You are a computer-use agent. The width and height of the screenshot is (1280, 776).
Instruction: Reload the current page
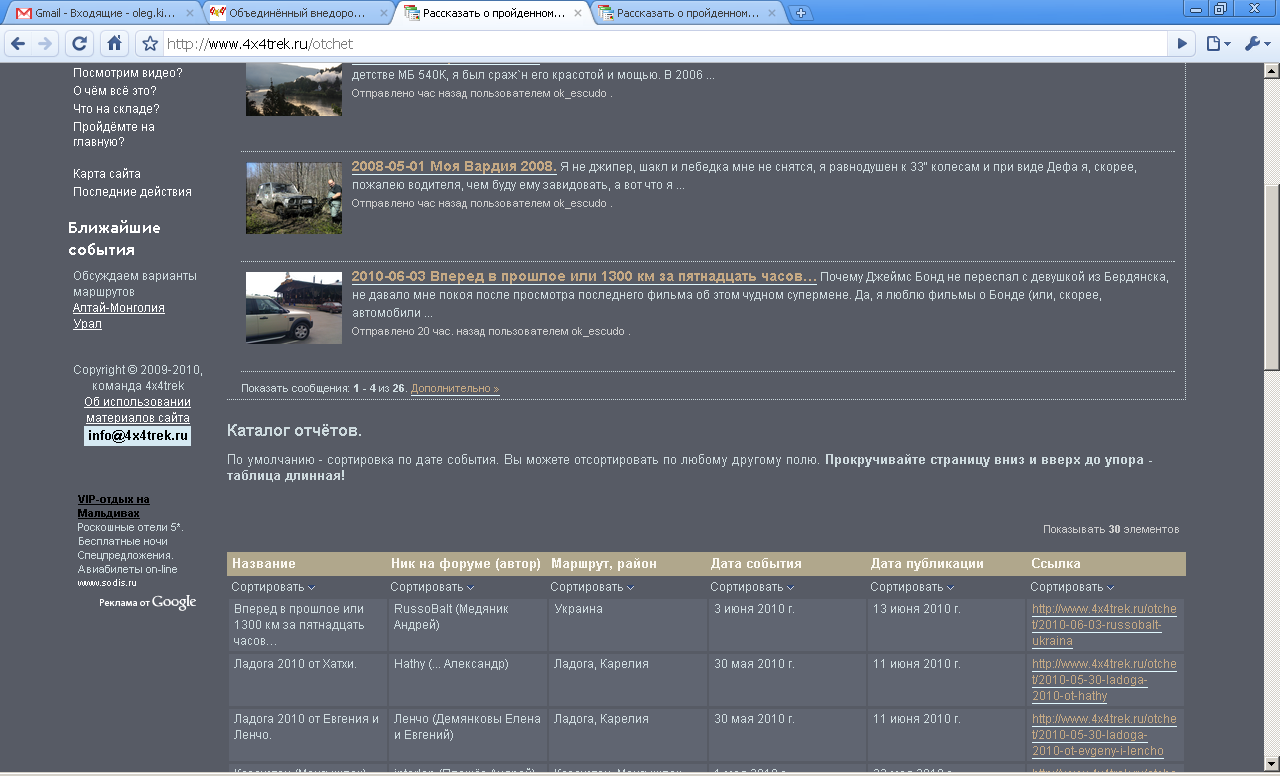pos(80,44)
